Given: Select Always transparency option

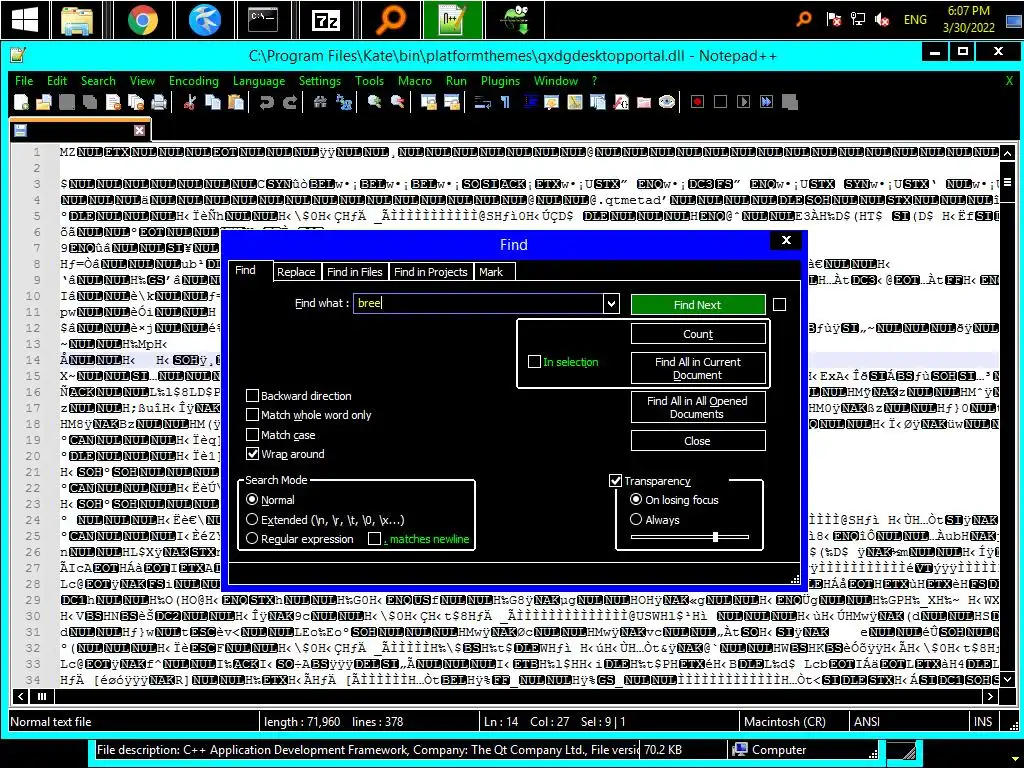Looking at the screenshot, I should tap(636, 519).
